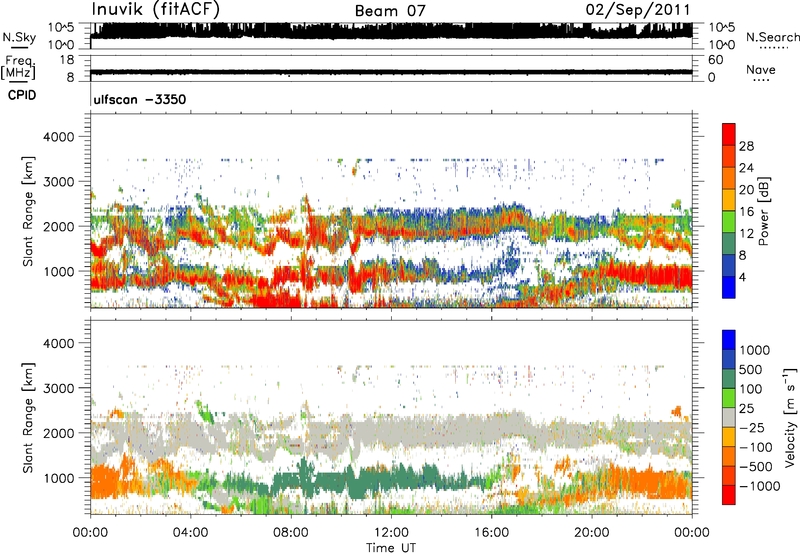Click the gray segment of velocity colorbar

(729, 418)
